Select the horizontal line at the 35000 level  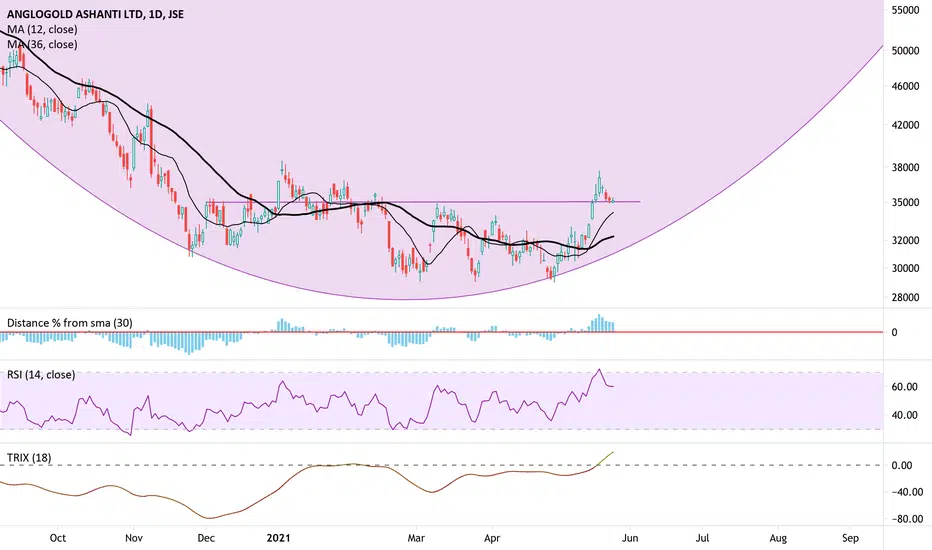pyautogui.click(x=423, y=202)
